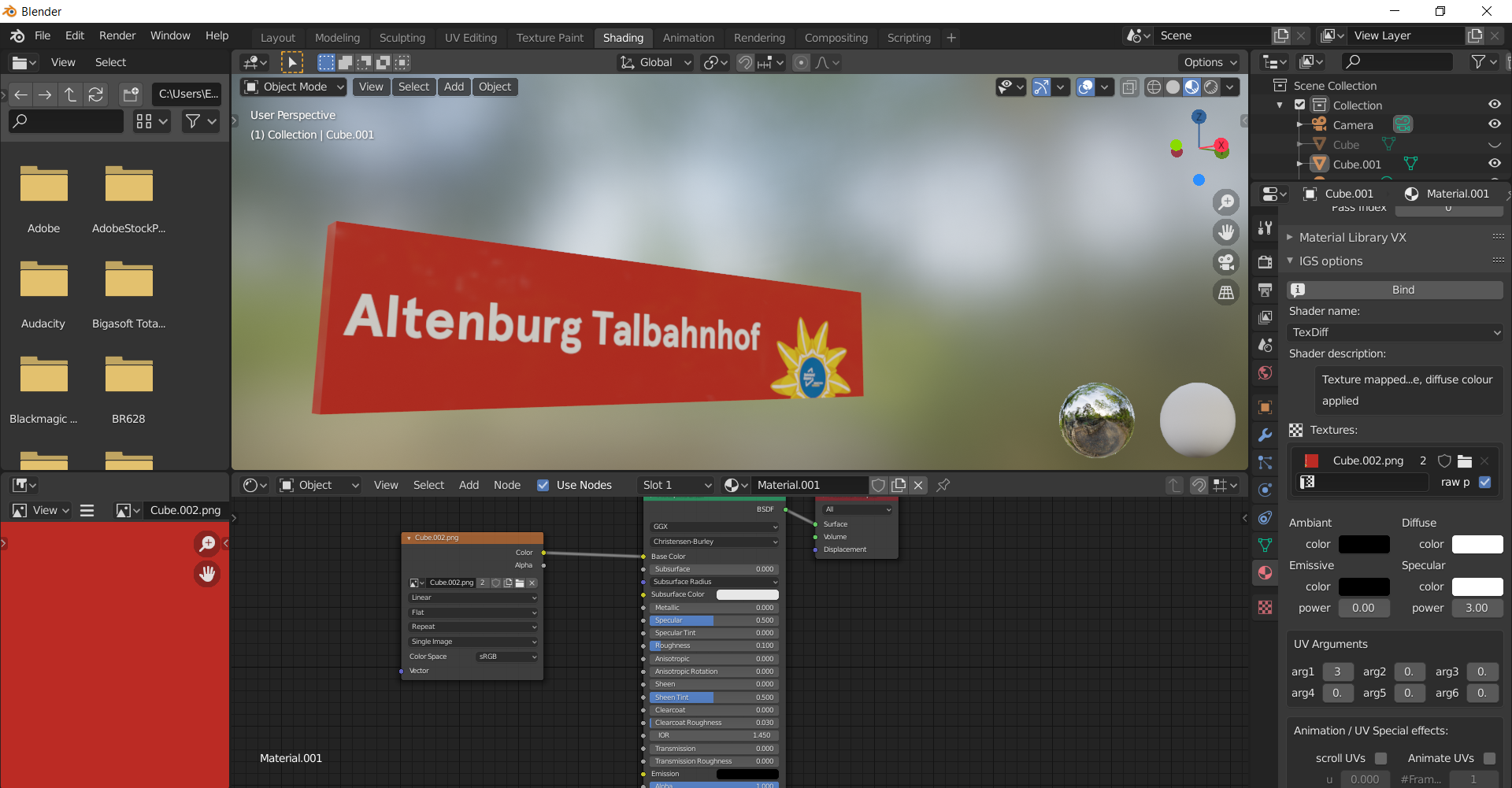Viewport: 1512px width, 788px height.
Task: Toggle the Use Nodes checkbox
Action: pyautogui.click(x=543, y=485)
